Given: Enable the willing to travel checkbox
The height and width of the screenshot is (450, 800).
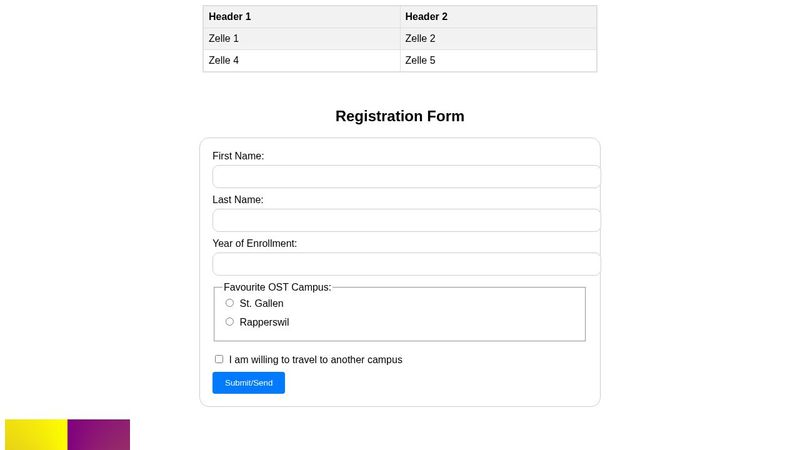Looking at the screenshot, I should pyautogui.click(x=219, y=359).
